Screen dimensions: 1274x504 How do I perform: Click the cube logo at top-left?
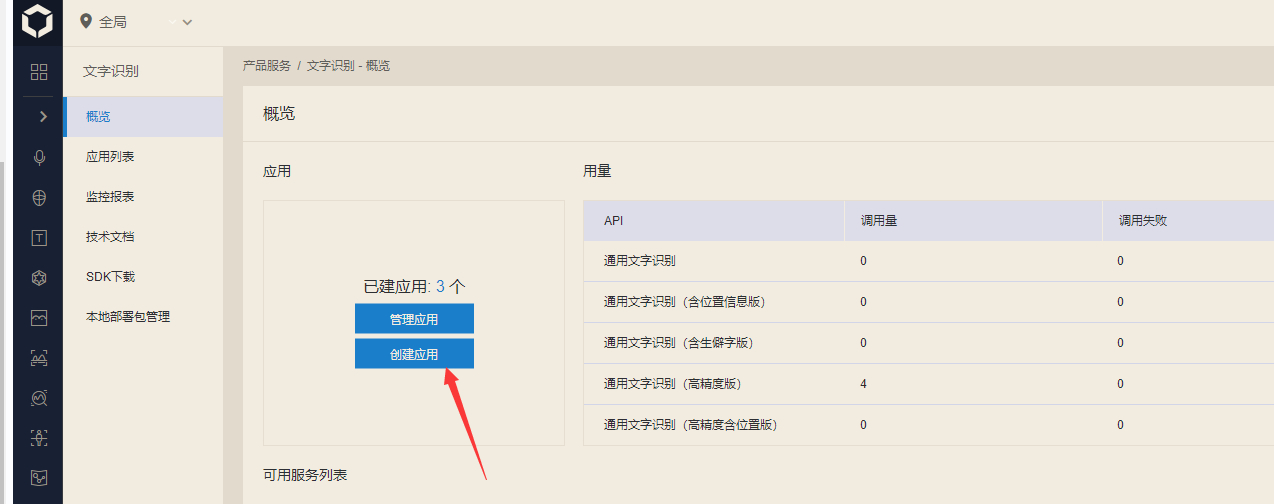click(x=37, y=21)
